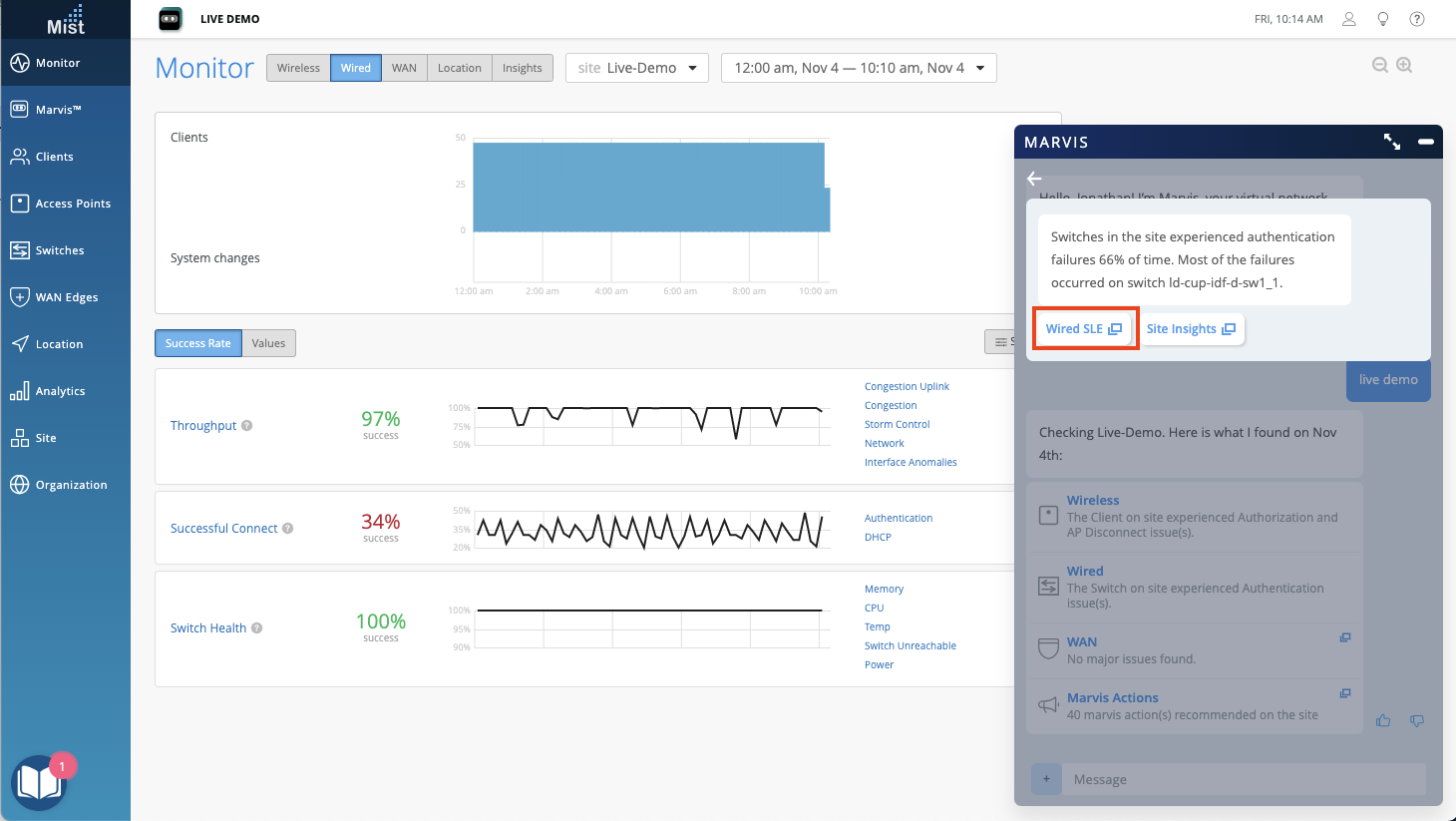Expand the Marvis chat panel to fullscreen
The height and width of the screenshot is (821, 1456).
1392,142
